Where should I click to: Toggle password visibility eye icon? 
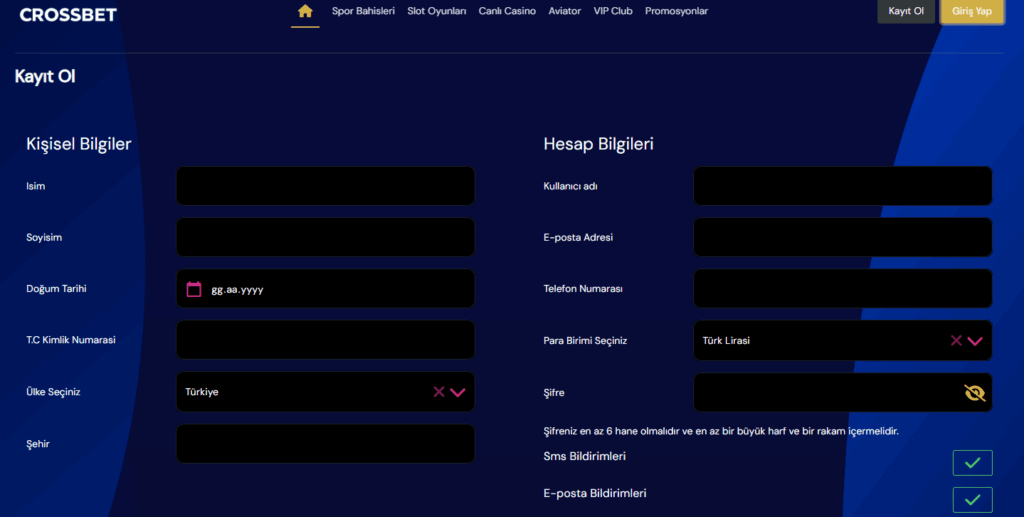974,392
